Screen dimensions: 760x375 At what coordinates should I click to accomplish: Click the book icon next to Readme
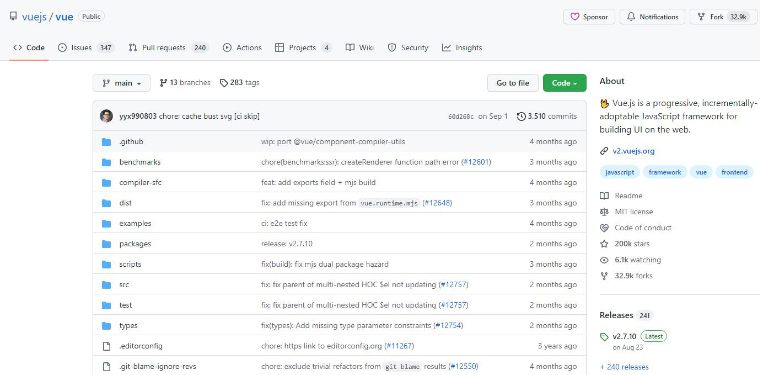point(604,196)
